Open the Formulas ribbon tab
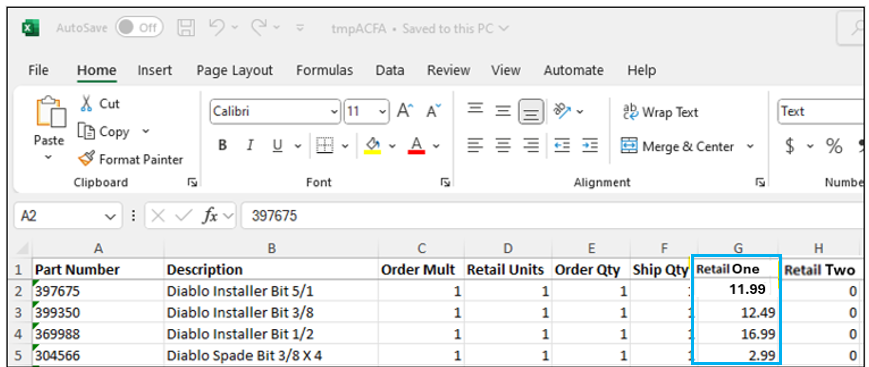869x367 pixels. [x=325, y=70]
